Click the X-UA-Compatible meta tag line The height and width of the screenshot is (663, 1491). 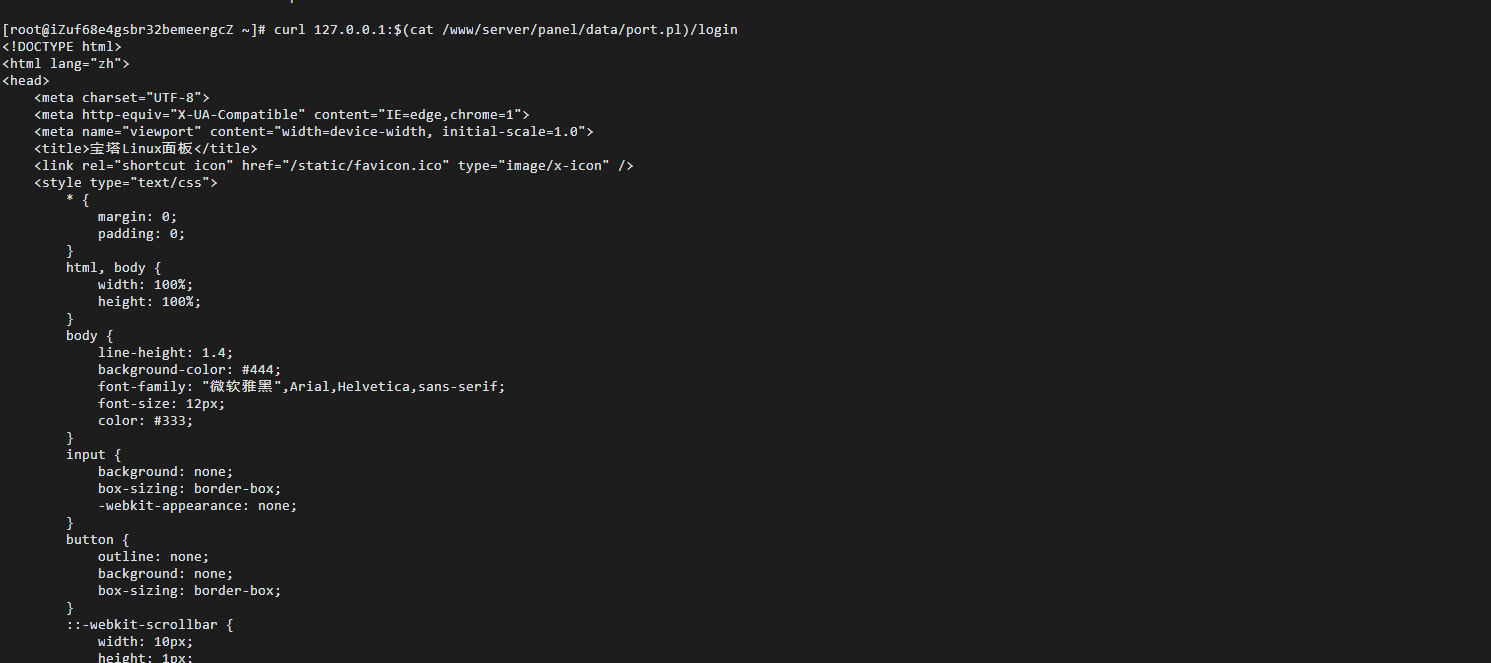pyautogui.click(x=281, y=115)
